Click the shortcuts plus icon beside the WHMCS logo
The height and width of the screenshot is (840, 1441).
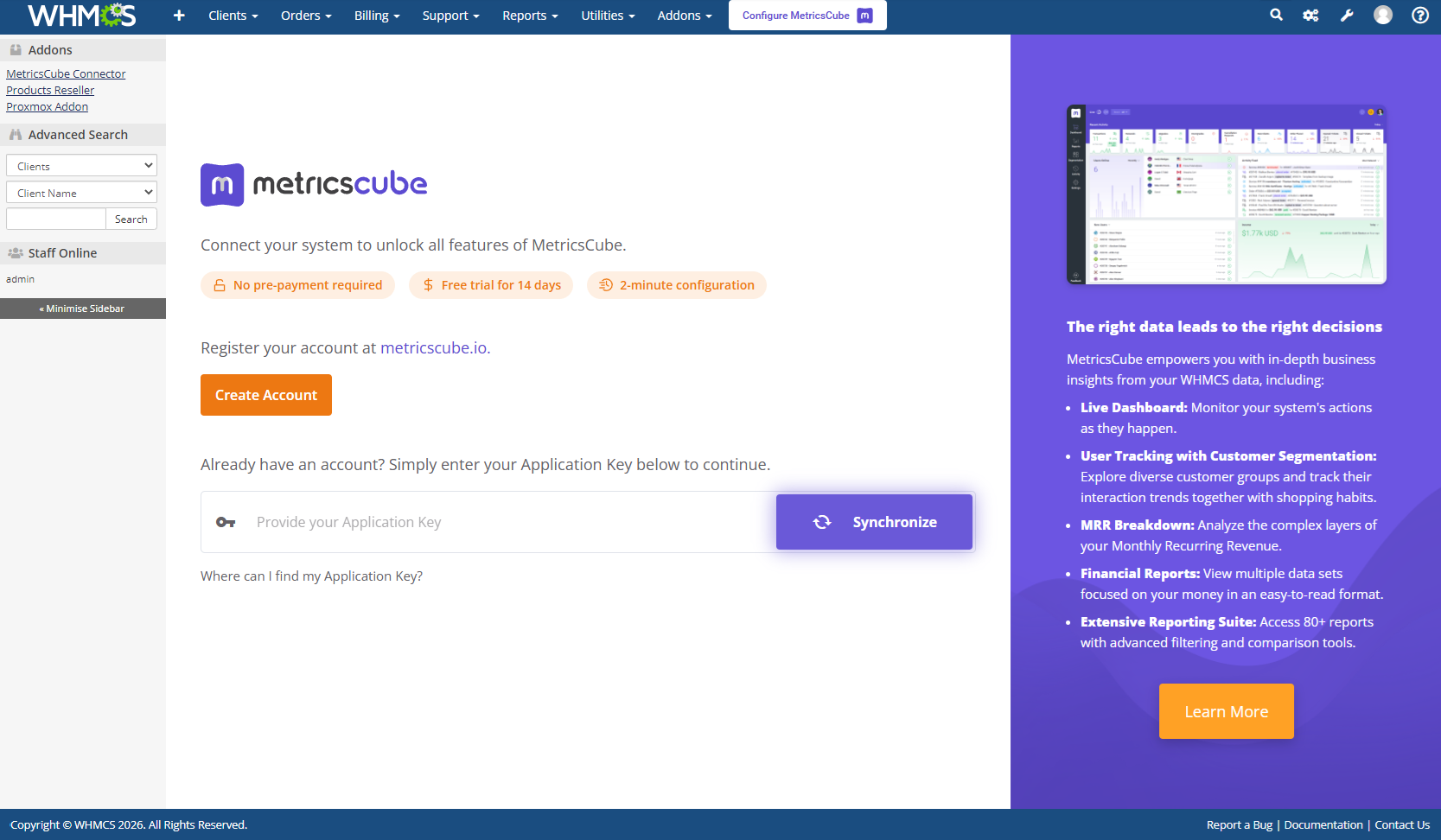coord(179,15)
